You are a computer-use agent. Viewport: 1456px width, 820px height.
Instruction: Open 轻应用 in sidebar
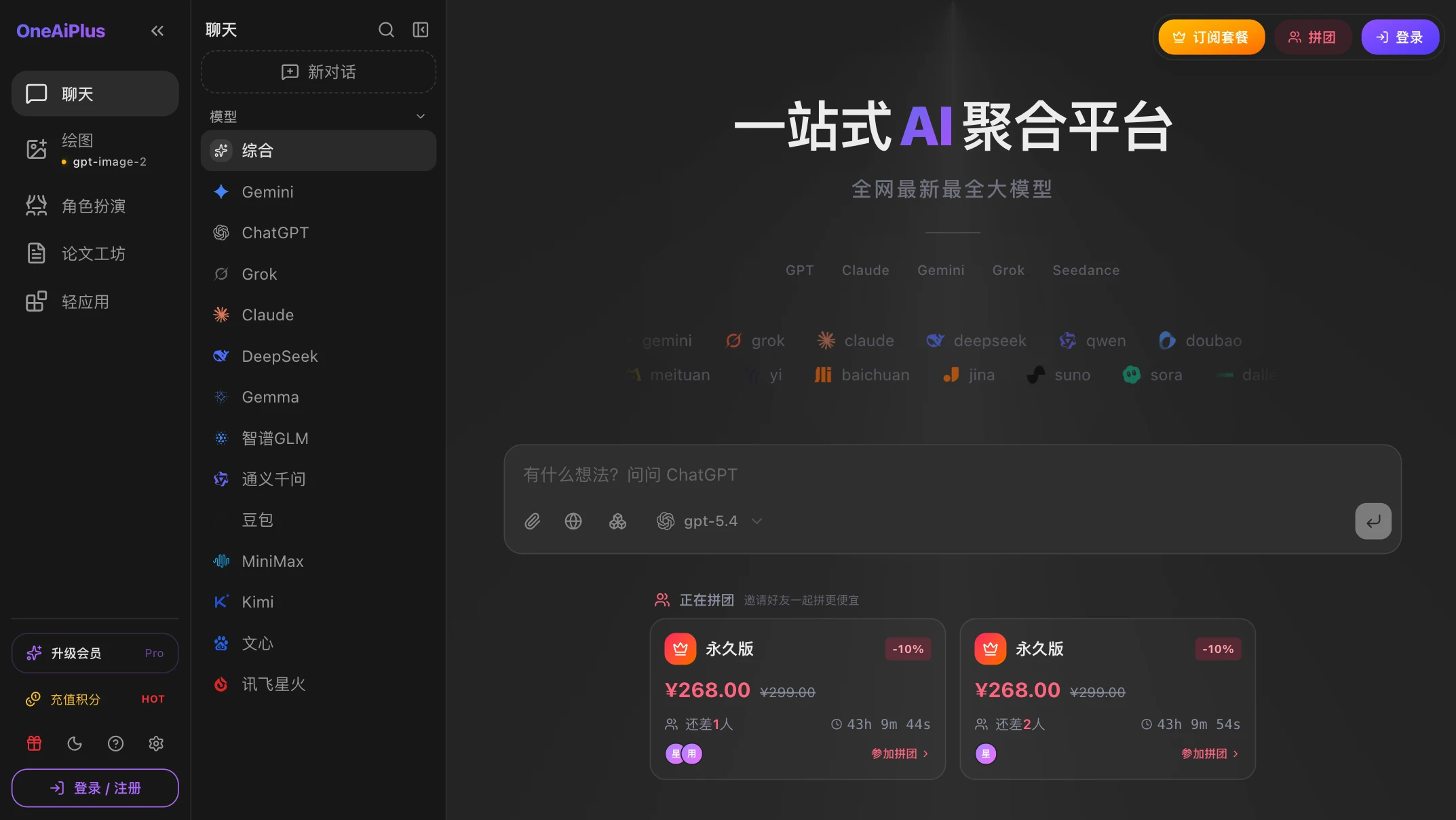coord(95,302)
